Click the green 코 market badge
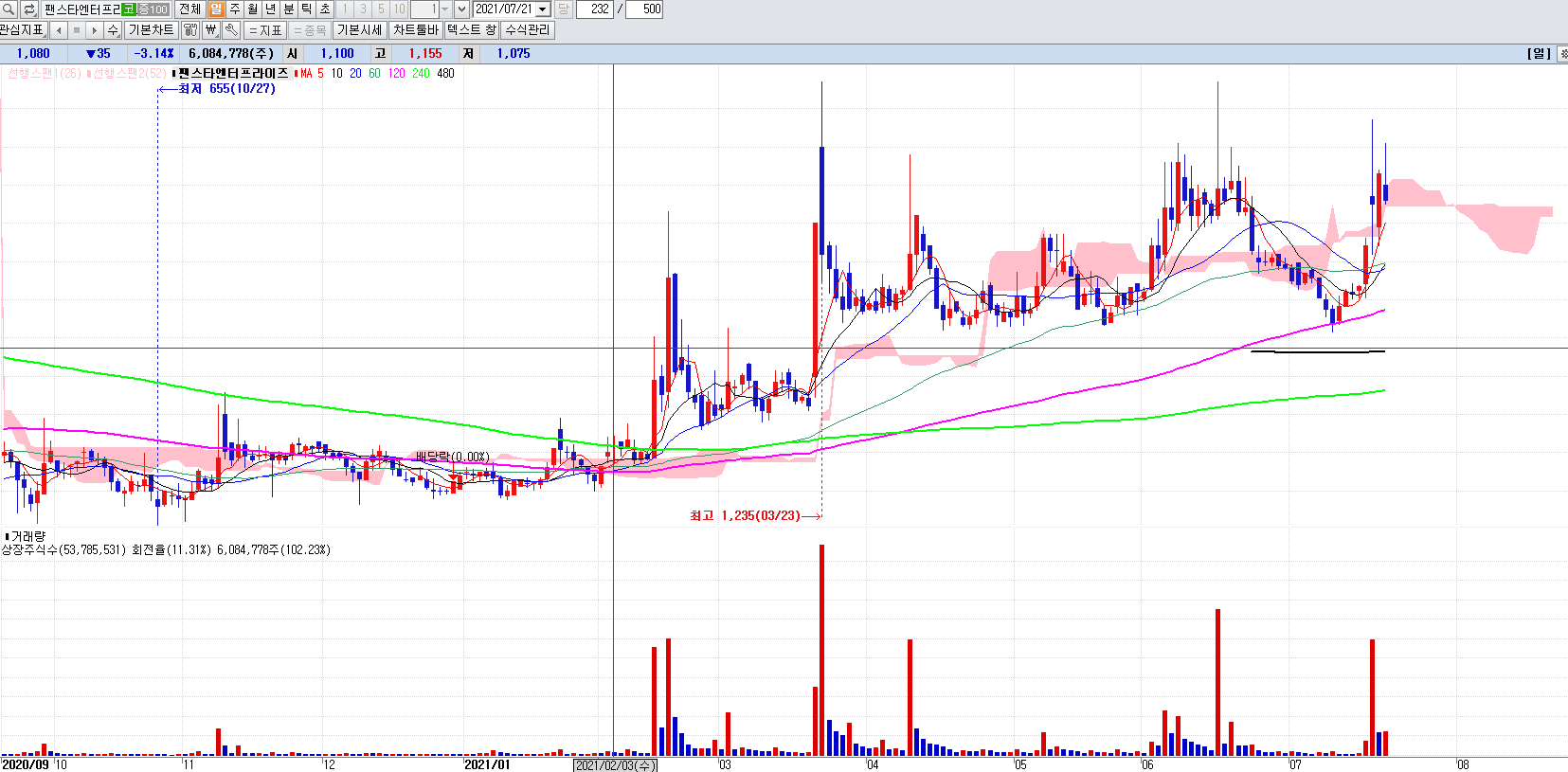Viewport: 1568px width, 772px height. point(129,9)
